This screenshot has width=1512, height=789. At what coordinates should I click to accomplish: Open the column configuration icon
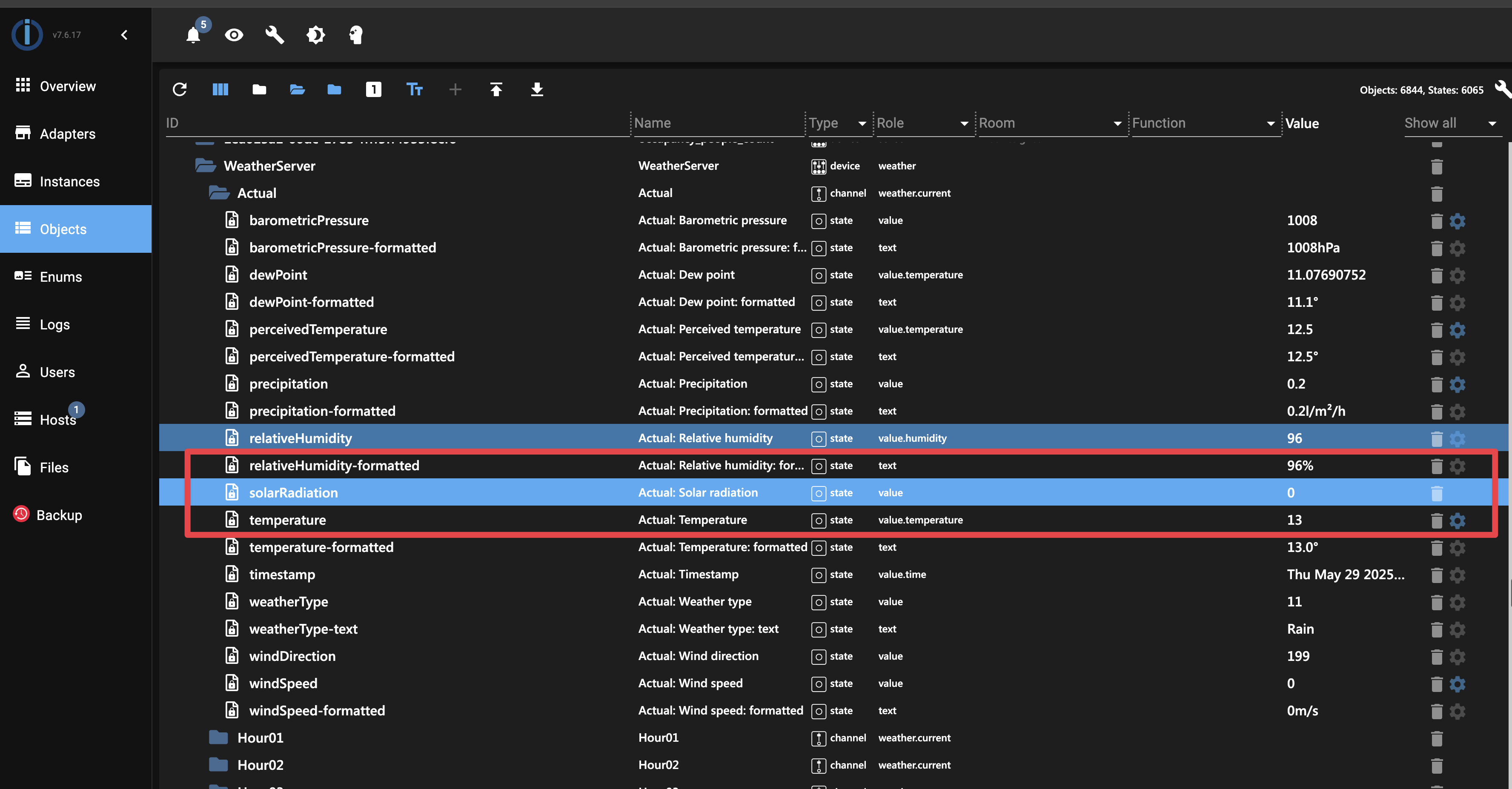point(220,89)
